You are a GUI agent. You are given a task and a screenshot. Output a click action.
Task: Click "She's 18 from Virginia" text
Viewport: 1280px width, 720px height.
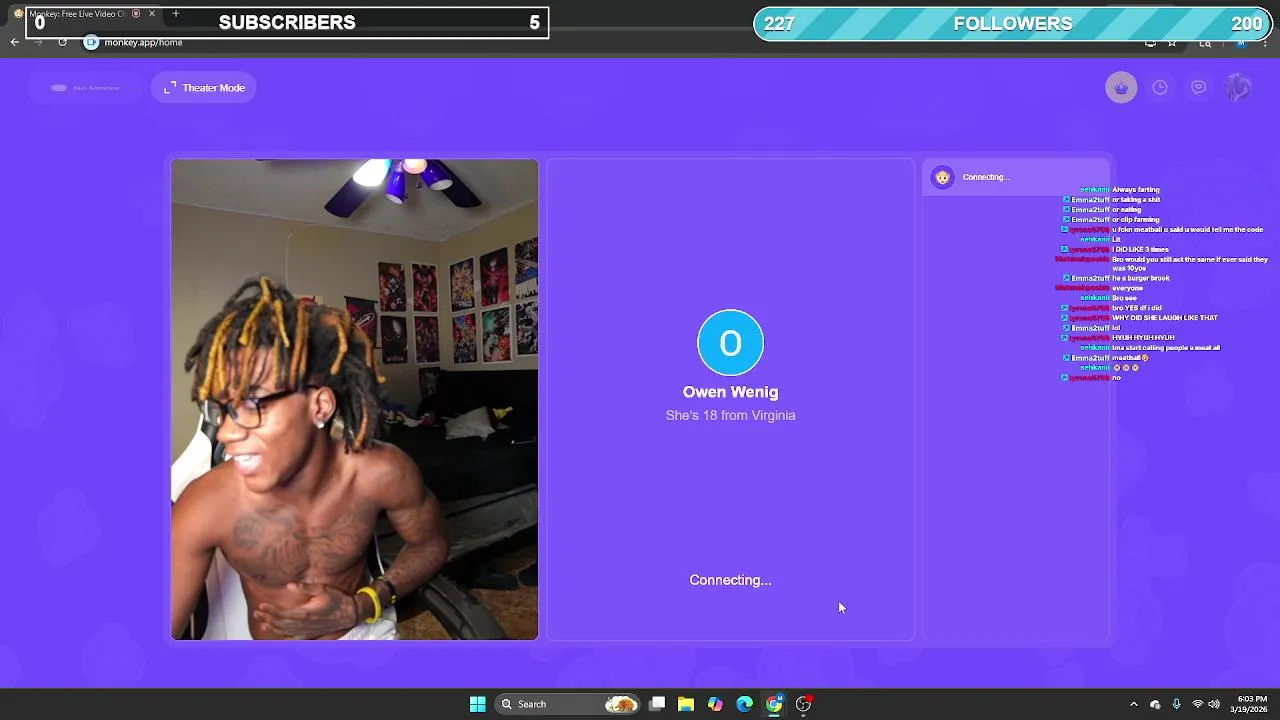[x=730, y=415]
